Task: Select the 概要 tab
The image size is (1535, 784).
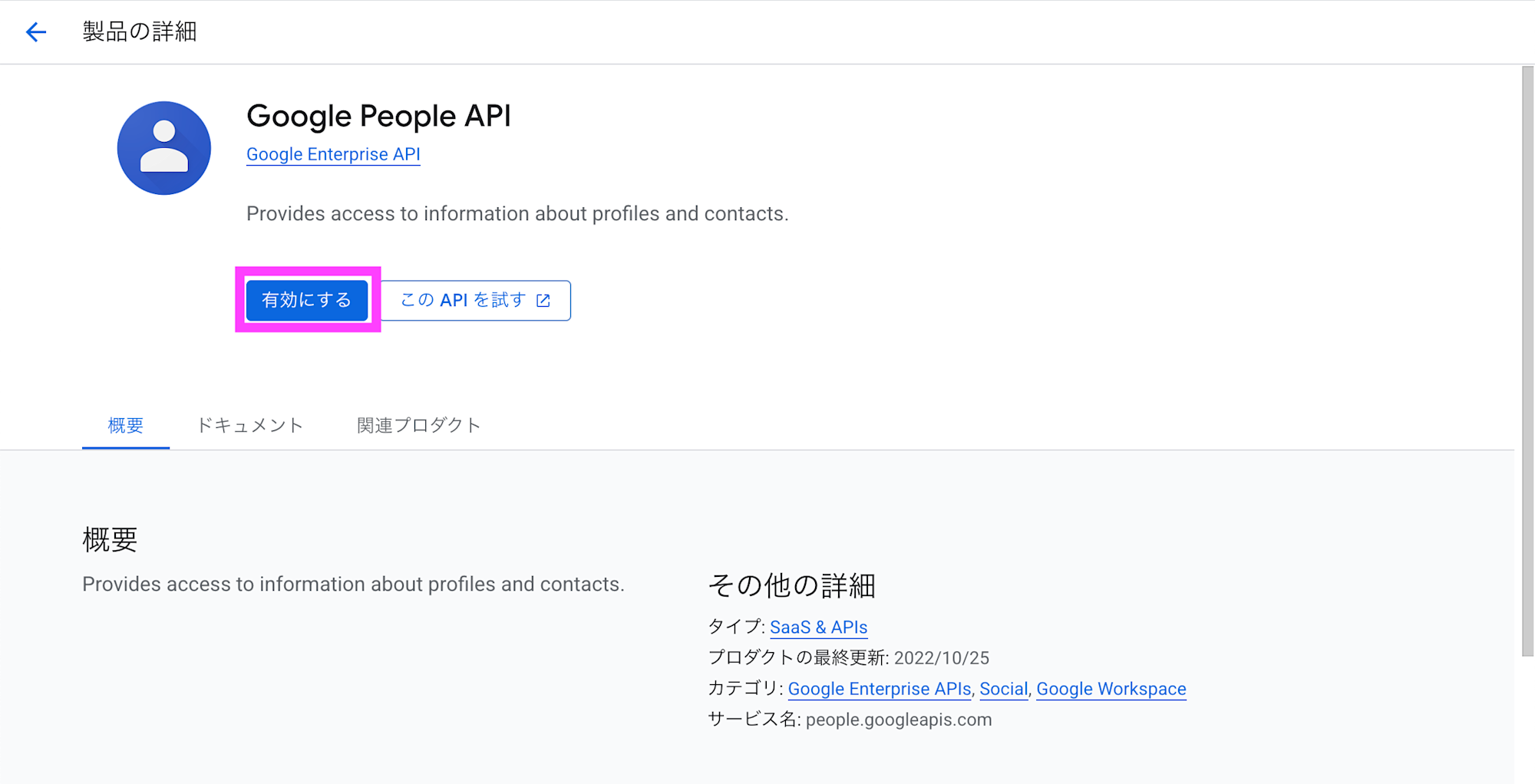Action: [x=126, y=425]
